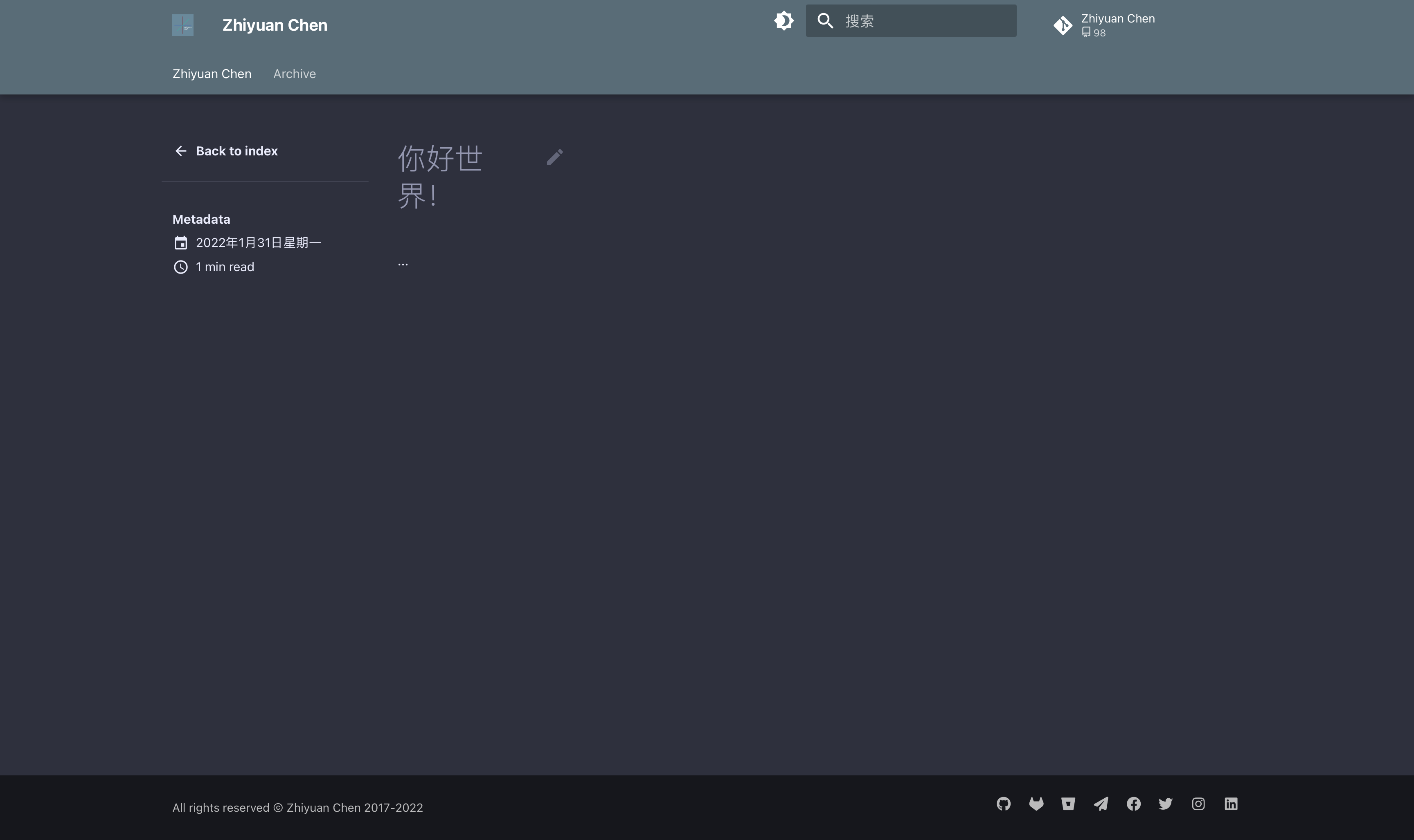Click the edit pencil icon beside the post title

tap(554, 157)
